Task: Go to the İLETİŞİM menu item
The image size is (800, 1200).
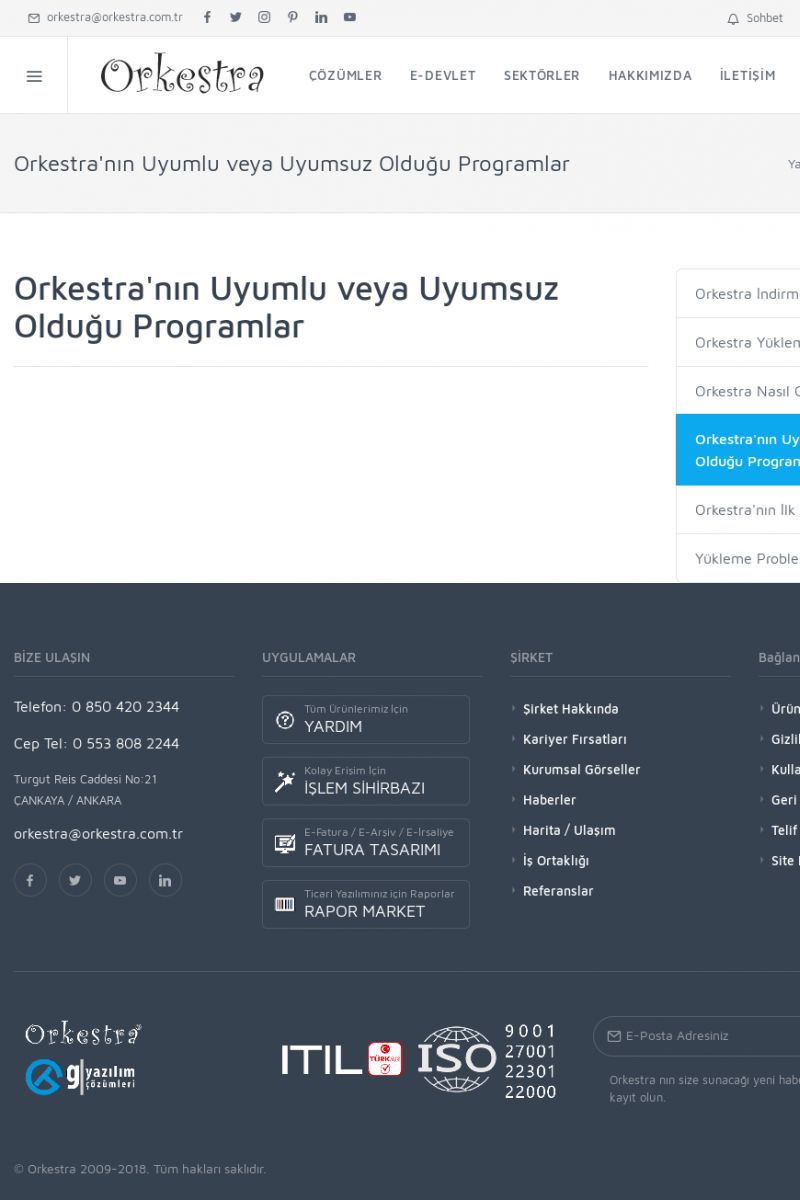Action: (x=747, y=76)
